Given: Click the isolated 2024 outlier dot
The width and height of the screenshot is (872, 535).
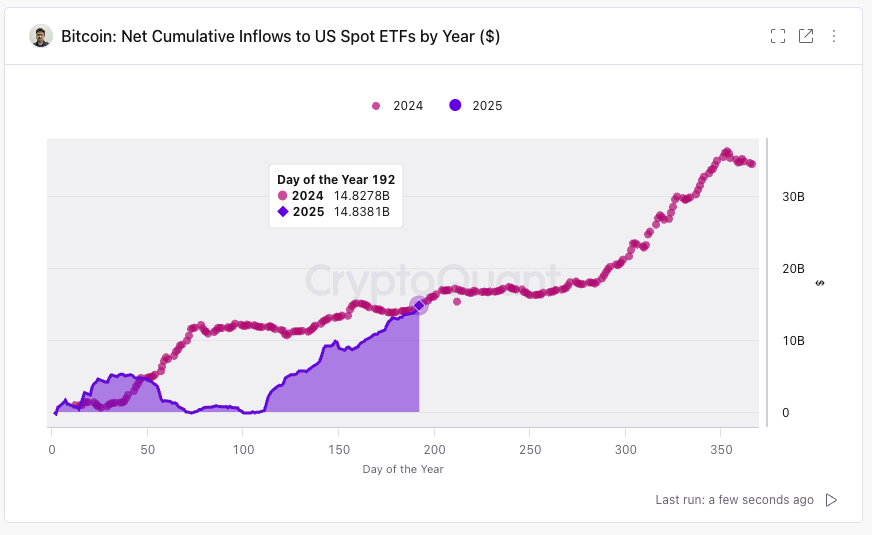Looking at the screenshot, I should pyautogui.click(x=457, y=301).
